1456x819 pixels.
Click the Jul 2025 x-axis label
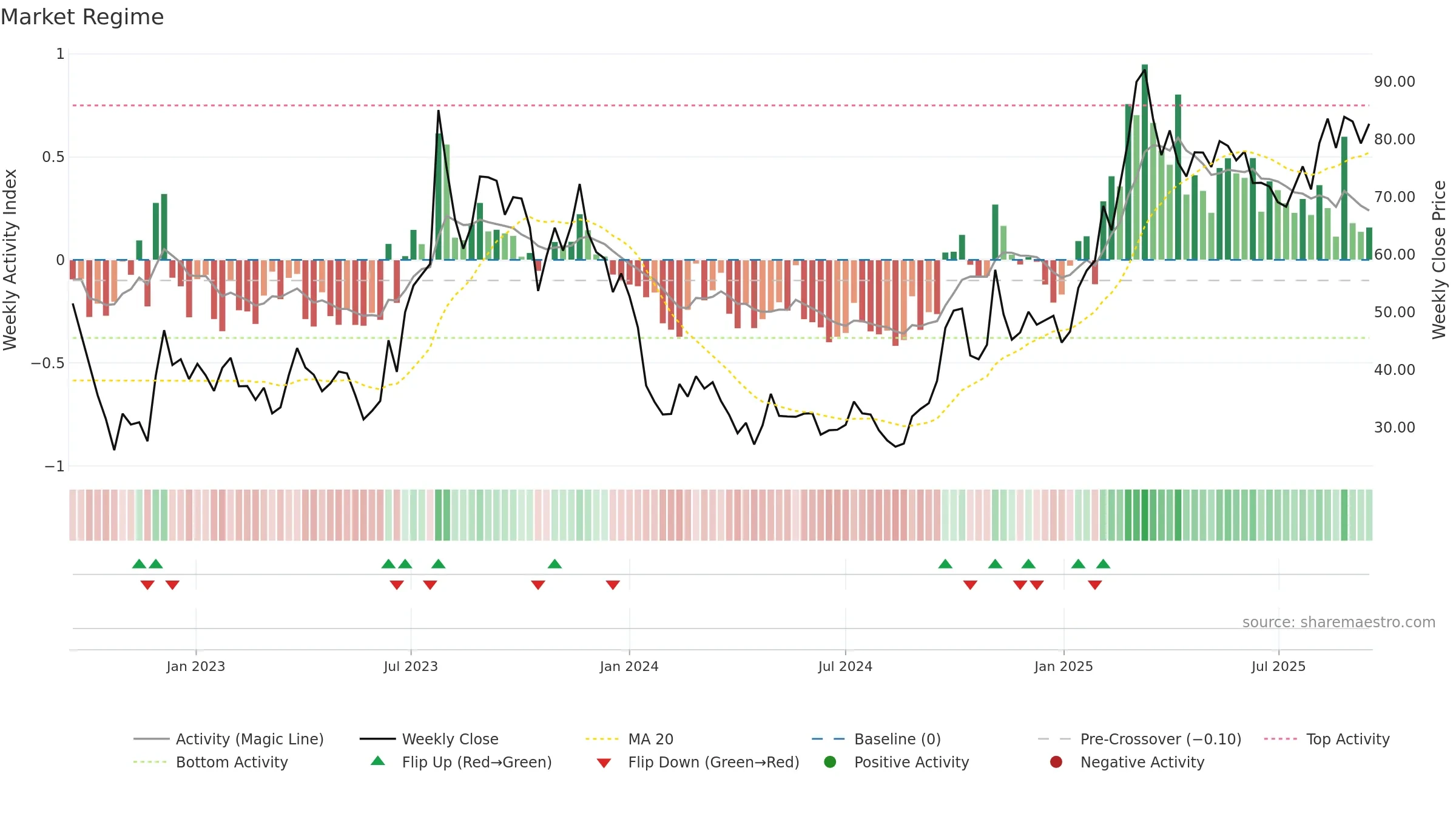click(1278, 666)
